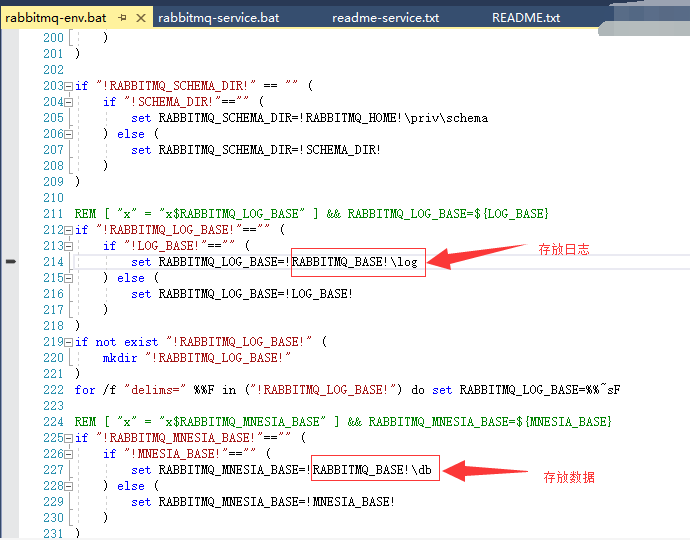Collapse the else block at line 228

click(68, 486)
